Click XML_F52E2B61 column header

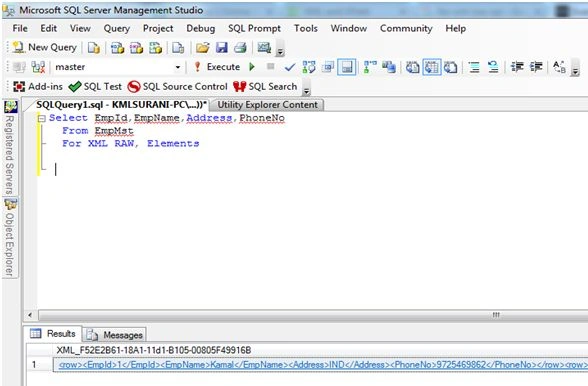pyautogui.click(x=154, y=350)
